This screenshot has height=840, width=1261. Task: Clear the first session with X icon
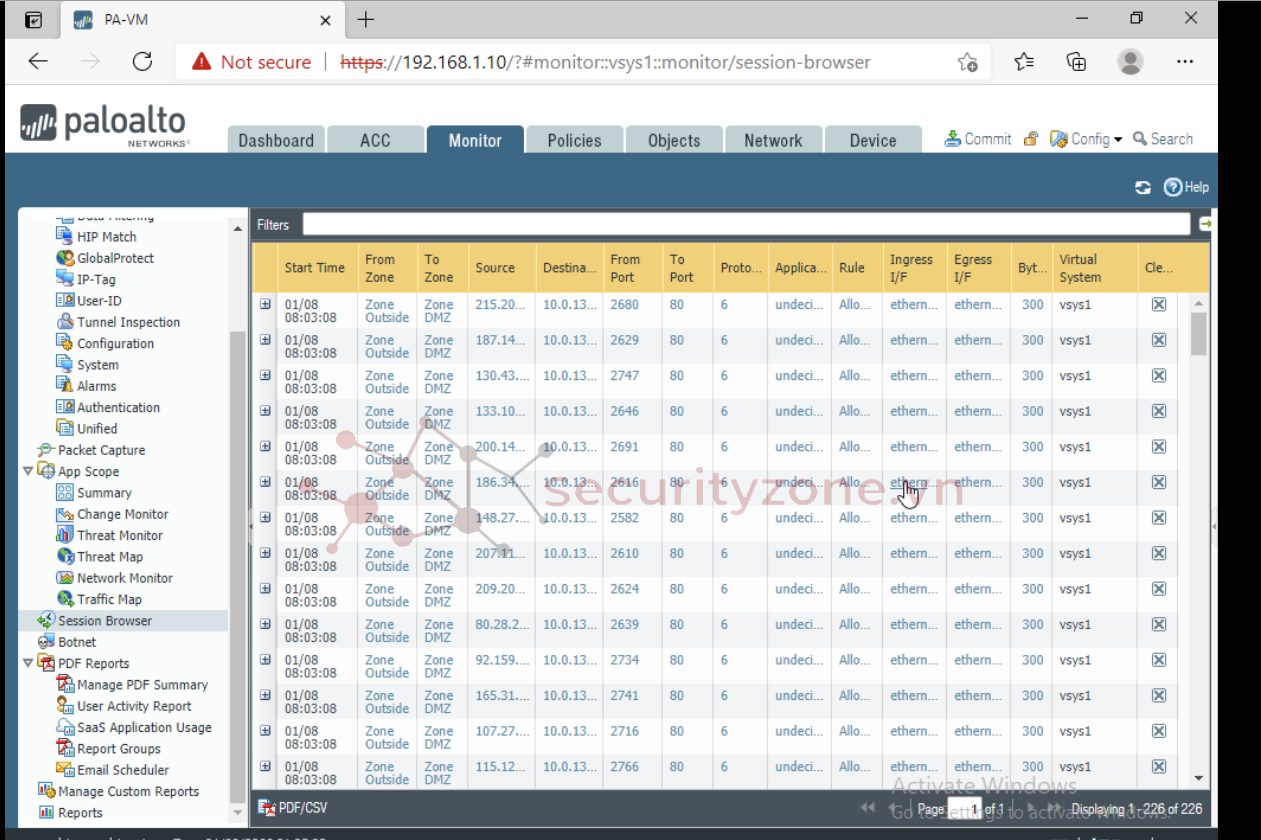coord(1158,305)
